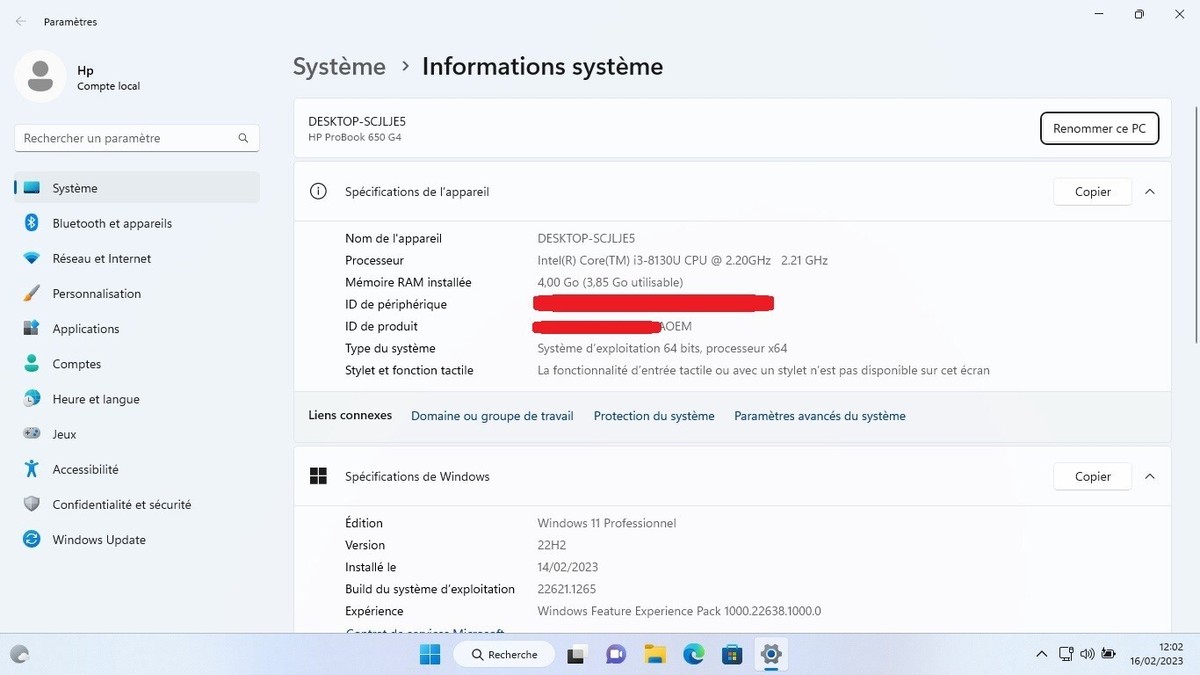Launch the Chat app from taskbar
Image resolution: width=1200 pixels, height=675 pixels.
(615, 655)
